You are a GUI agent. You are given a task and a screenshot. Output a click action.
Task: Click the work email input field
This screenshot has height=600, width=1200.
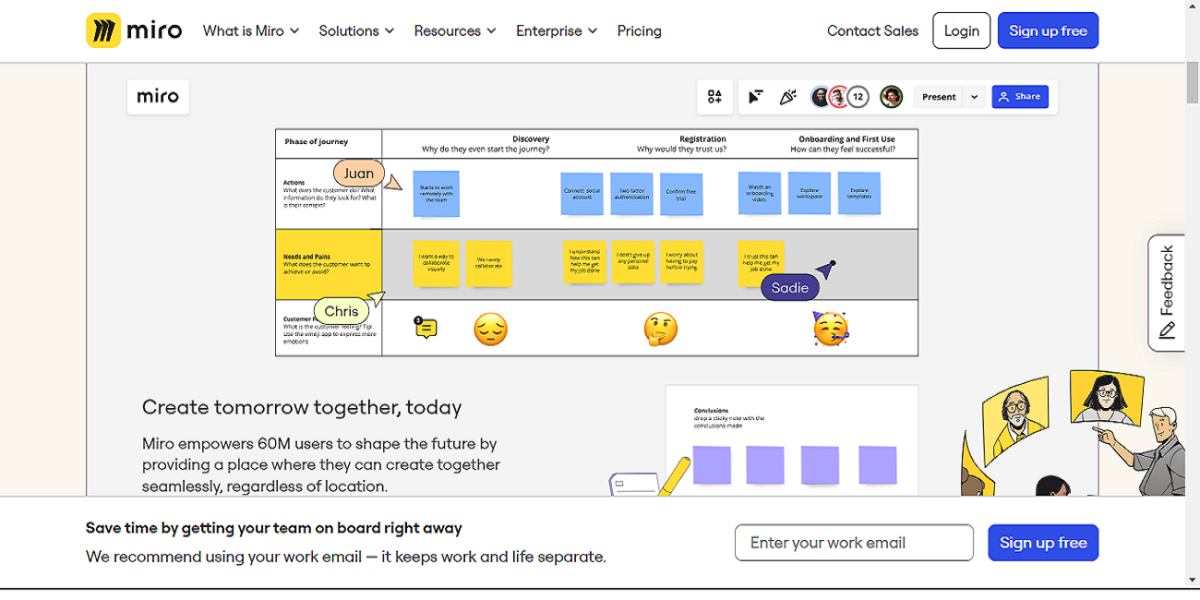[x=853, y=542]
